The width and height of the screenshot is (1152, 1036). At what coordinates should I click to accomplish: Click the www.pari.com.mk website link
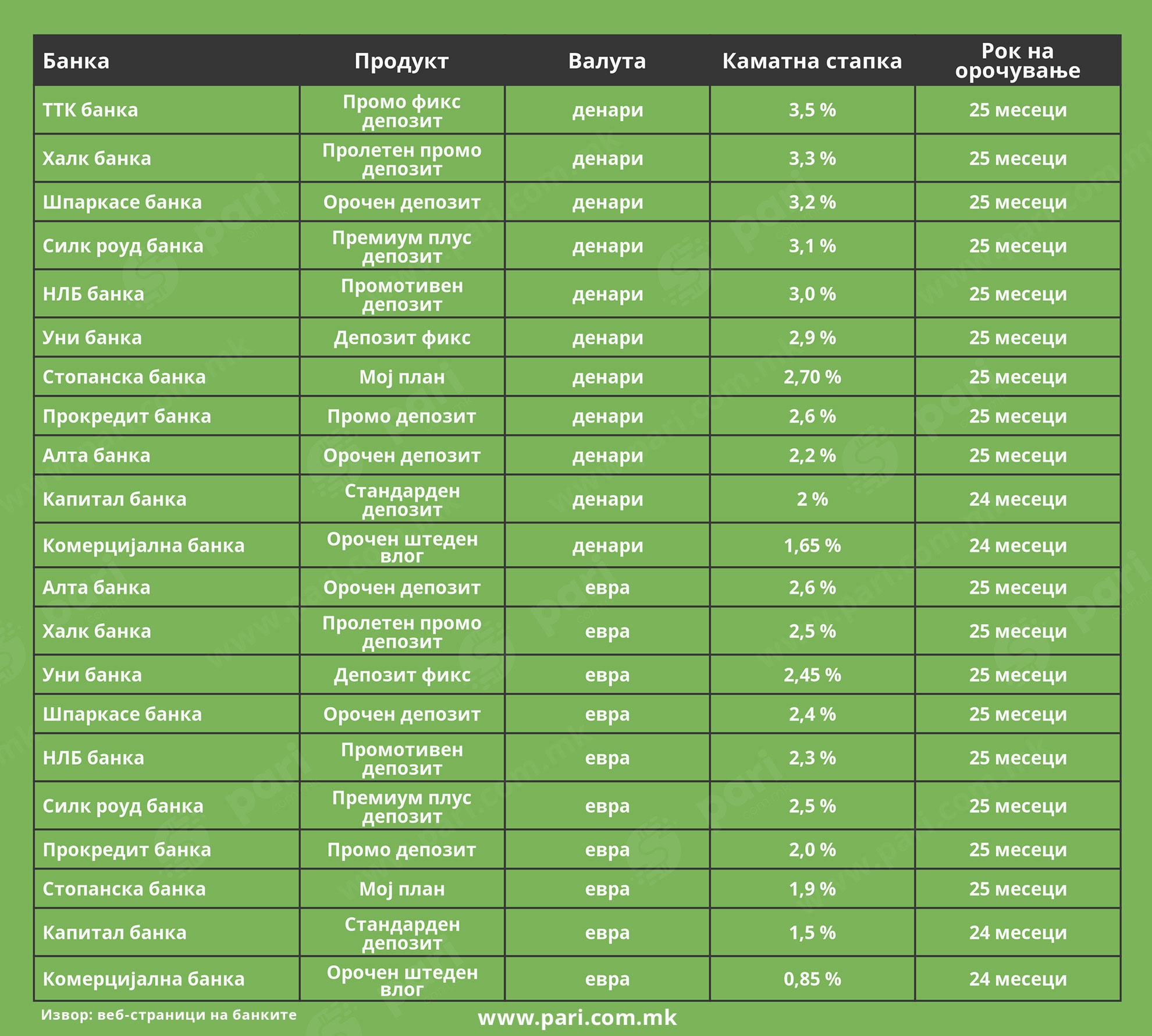(577, 1017)
